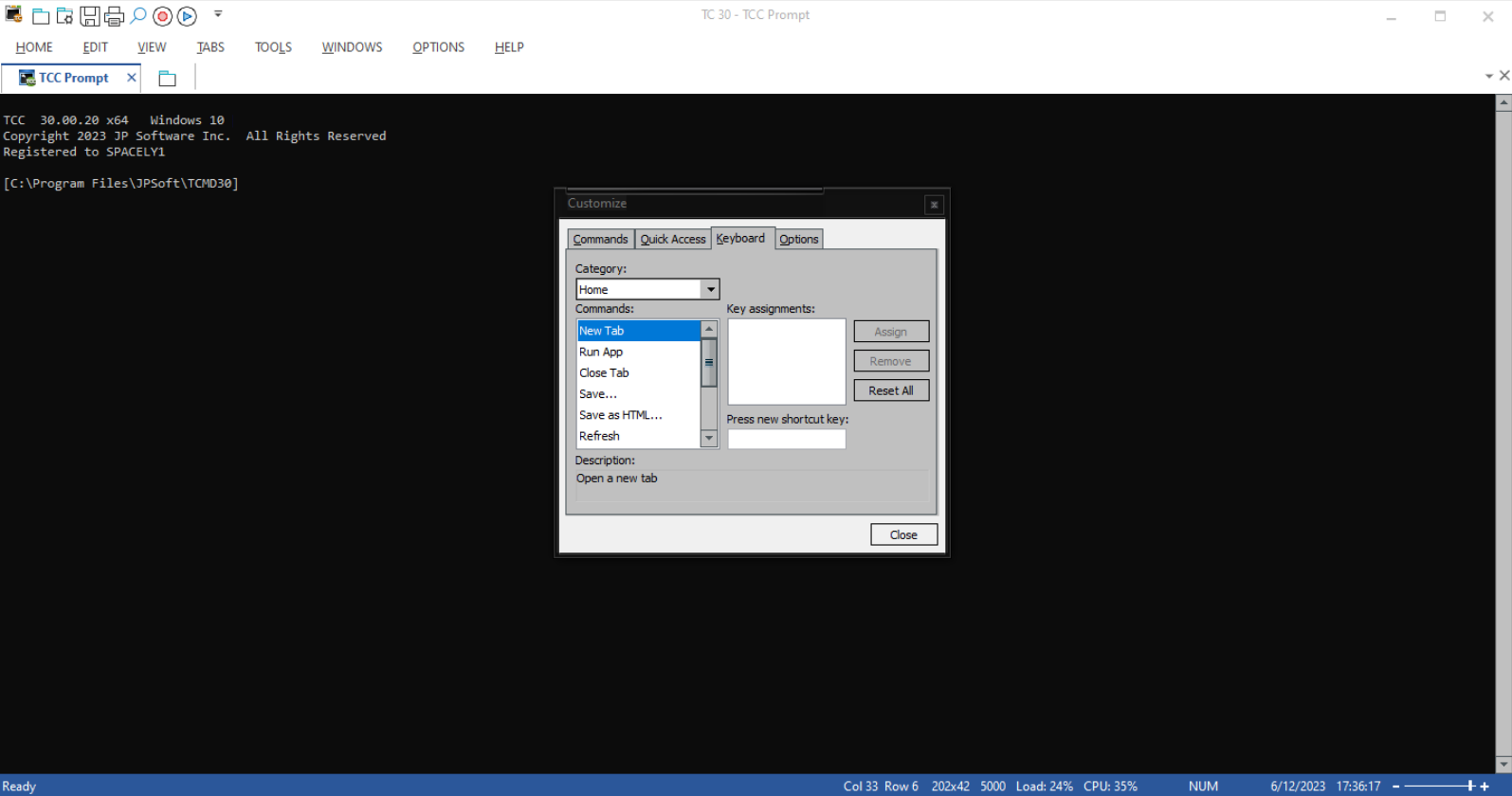Image resolution: width=1512 pixels, height=796 pixels.
Task: Click the terminal scrollbar up arrow
Action: [x=1503, y=102]
